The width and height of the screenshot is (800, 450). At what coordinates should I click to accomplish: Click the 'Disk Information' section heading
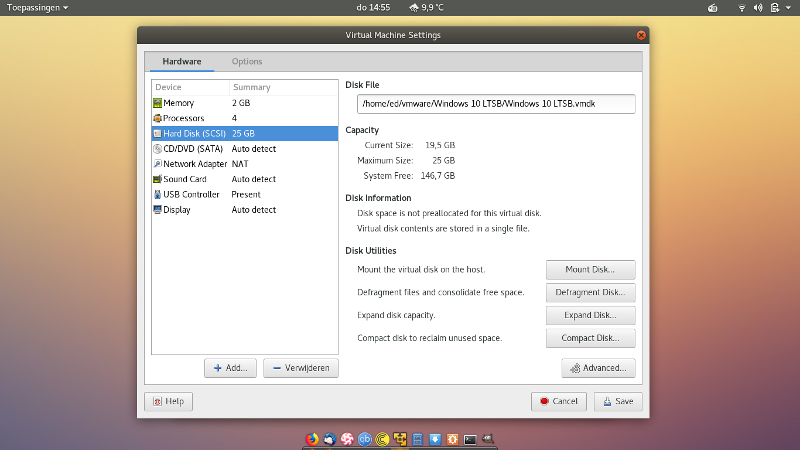coord(378,198)
